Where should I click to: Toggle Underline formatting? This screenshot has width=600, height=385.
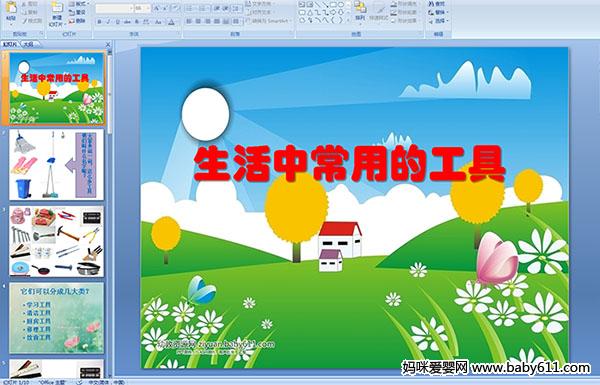pos(117,22)
